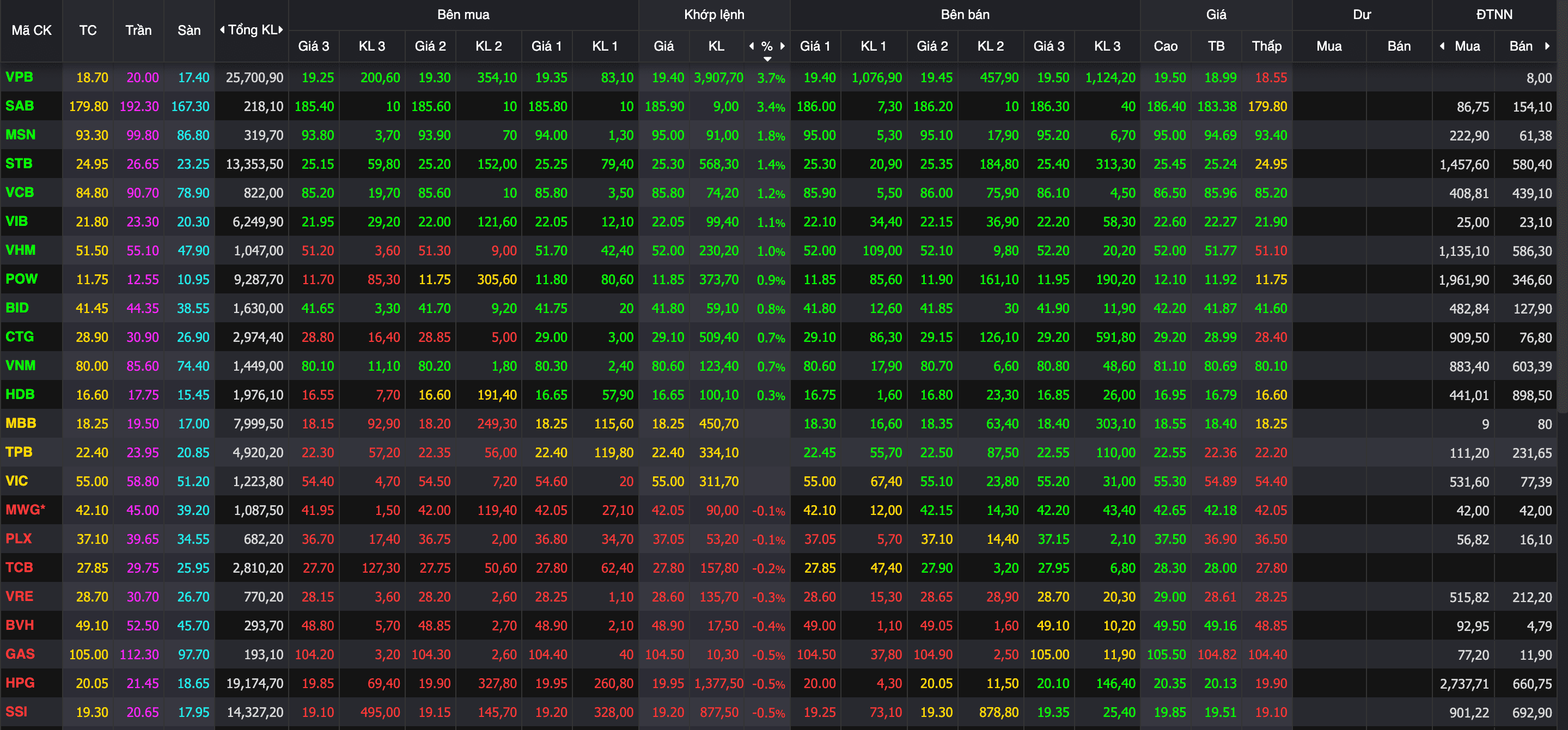The image size is (1568, 730).
Task: Open the VHM stock symbol
Action: tap(21, 250)
